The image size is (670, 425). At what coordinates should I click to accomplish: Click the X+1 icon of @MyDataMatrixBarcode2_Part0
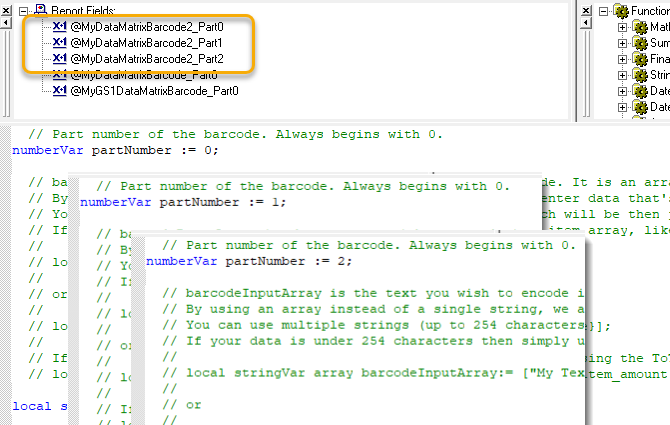tap(59, 27)
